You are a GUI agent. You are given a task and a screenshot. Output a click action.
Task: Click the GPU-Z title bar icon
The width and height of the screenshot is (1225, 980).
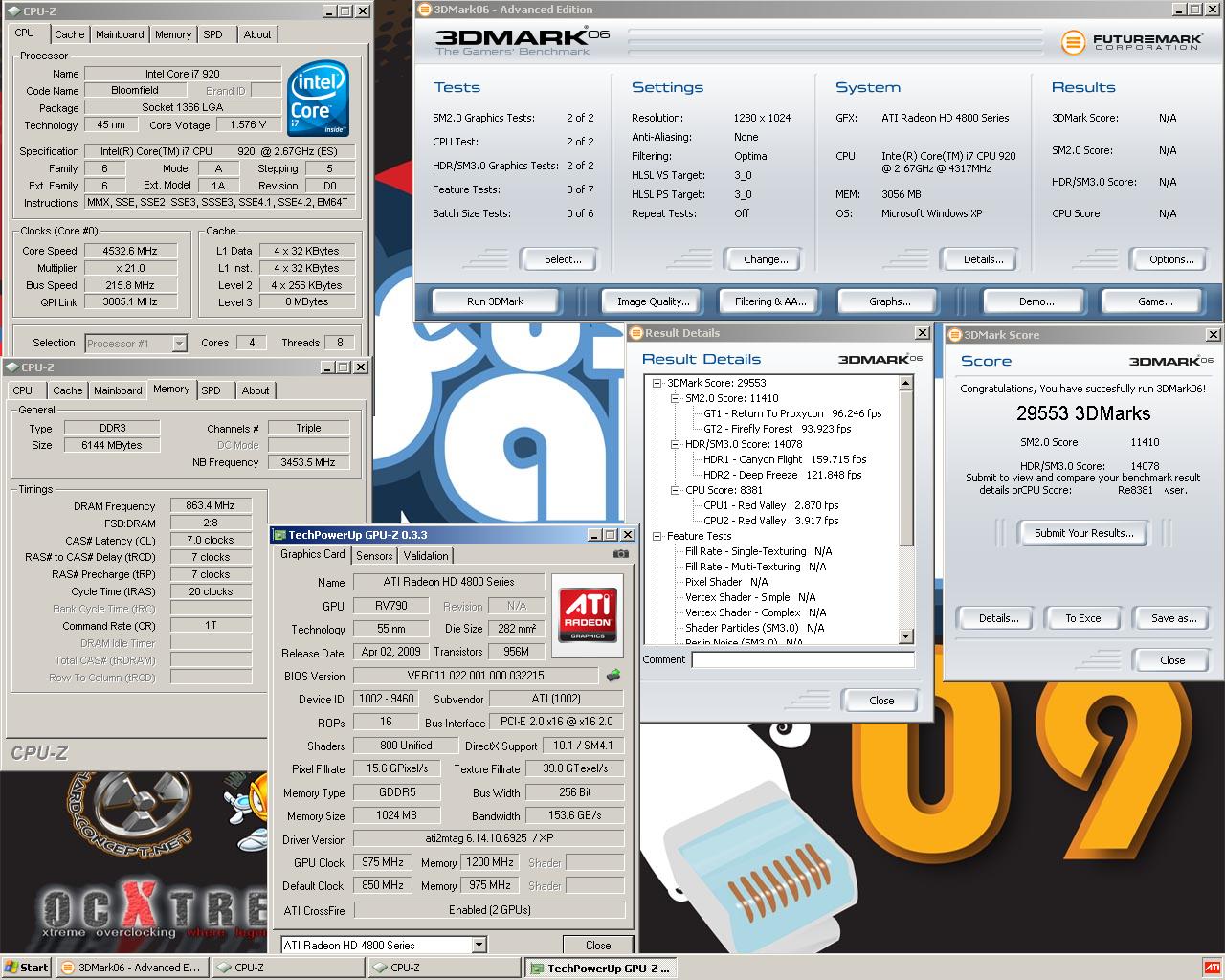pos(279,535)
